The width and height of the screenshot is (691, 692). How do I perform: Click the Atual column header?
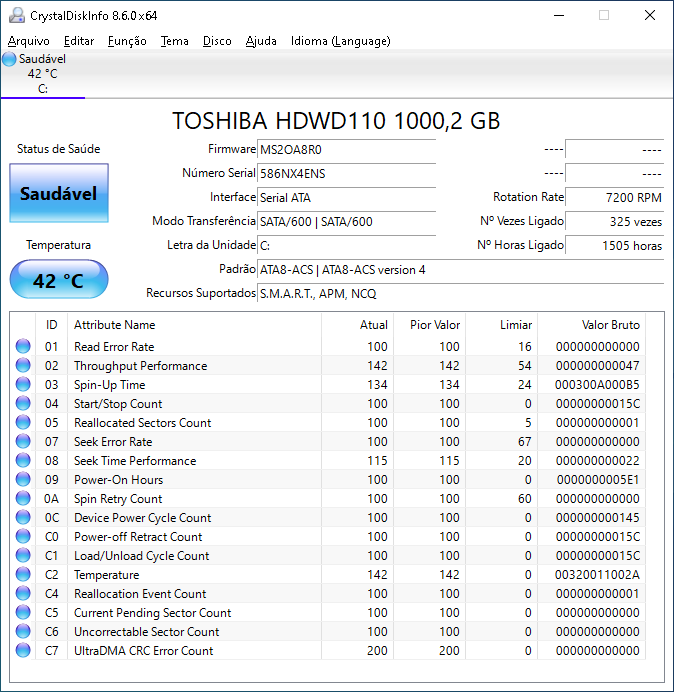(x=358, y=325)
